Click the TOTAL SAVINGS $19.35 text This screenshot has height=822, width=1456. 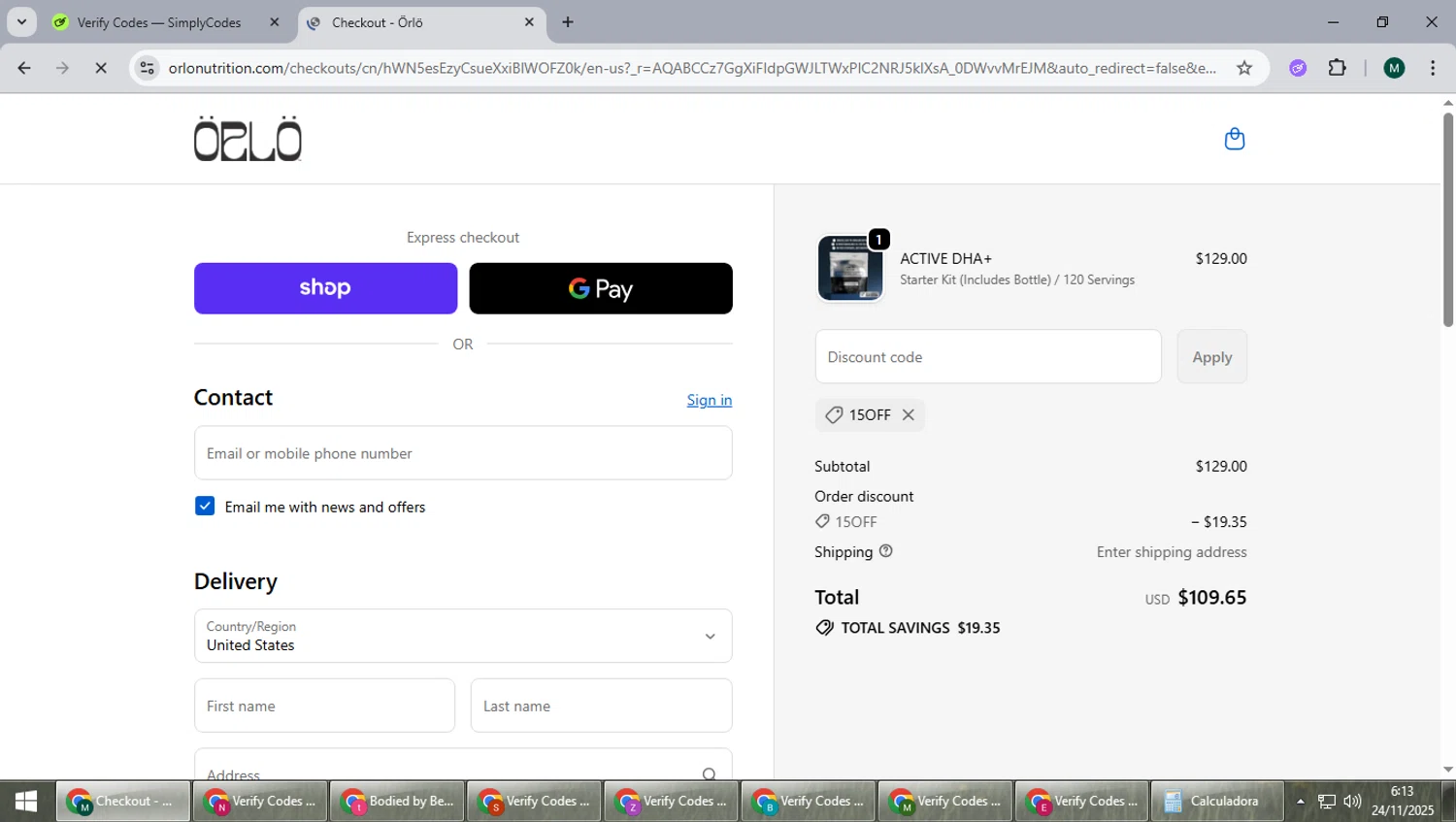[920, 628]
